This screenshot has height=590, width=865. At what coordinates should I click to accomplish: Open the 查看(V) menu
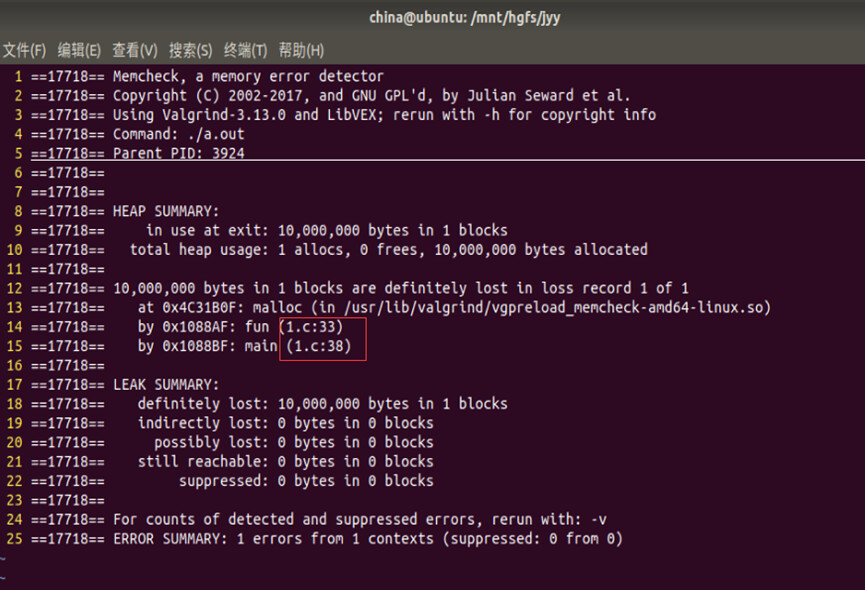pyautogui.click(x=134, y=50)
